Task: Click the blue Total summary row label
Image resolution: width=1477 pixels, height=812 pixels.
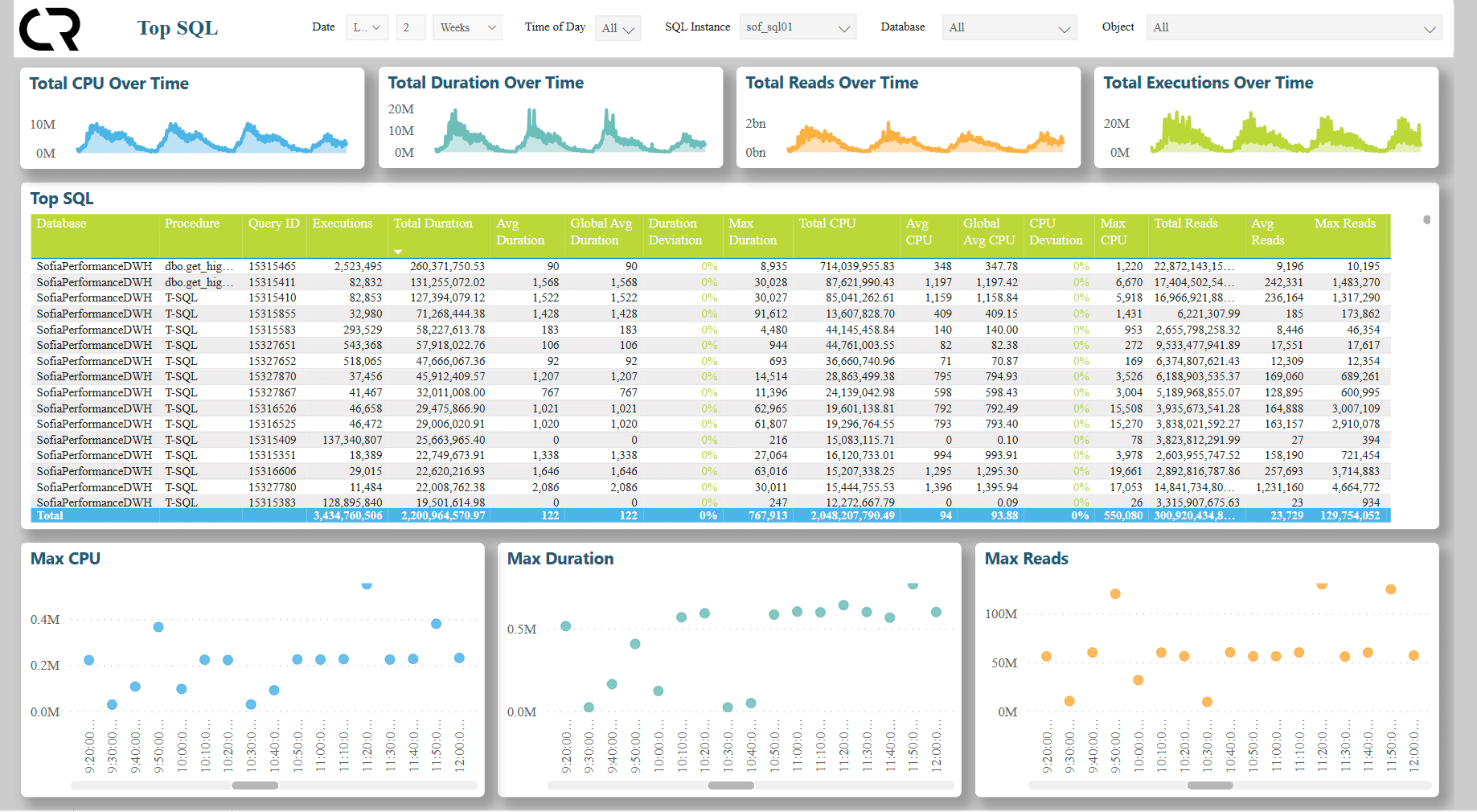Action: 50,515
